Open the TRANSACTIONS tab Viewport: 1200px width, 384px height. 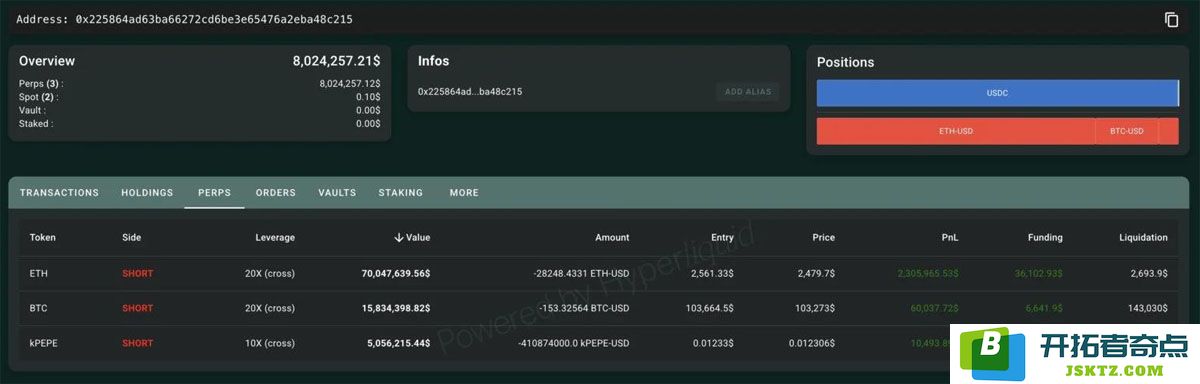tap(59, 193)
